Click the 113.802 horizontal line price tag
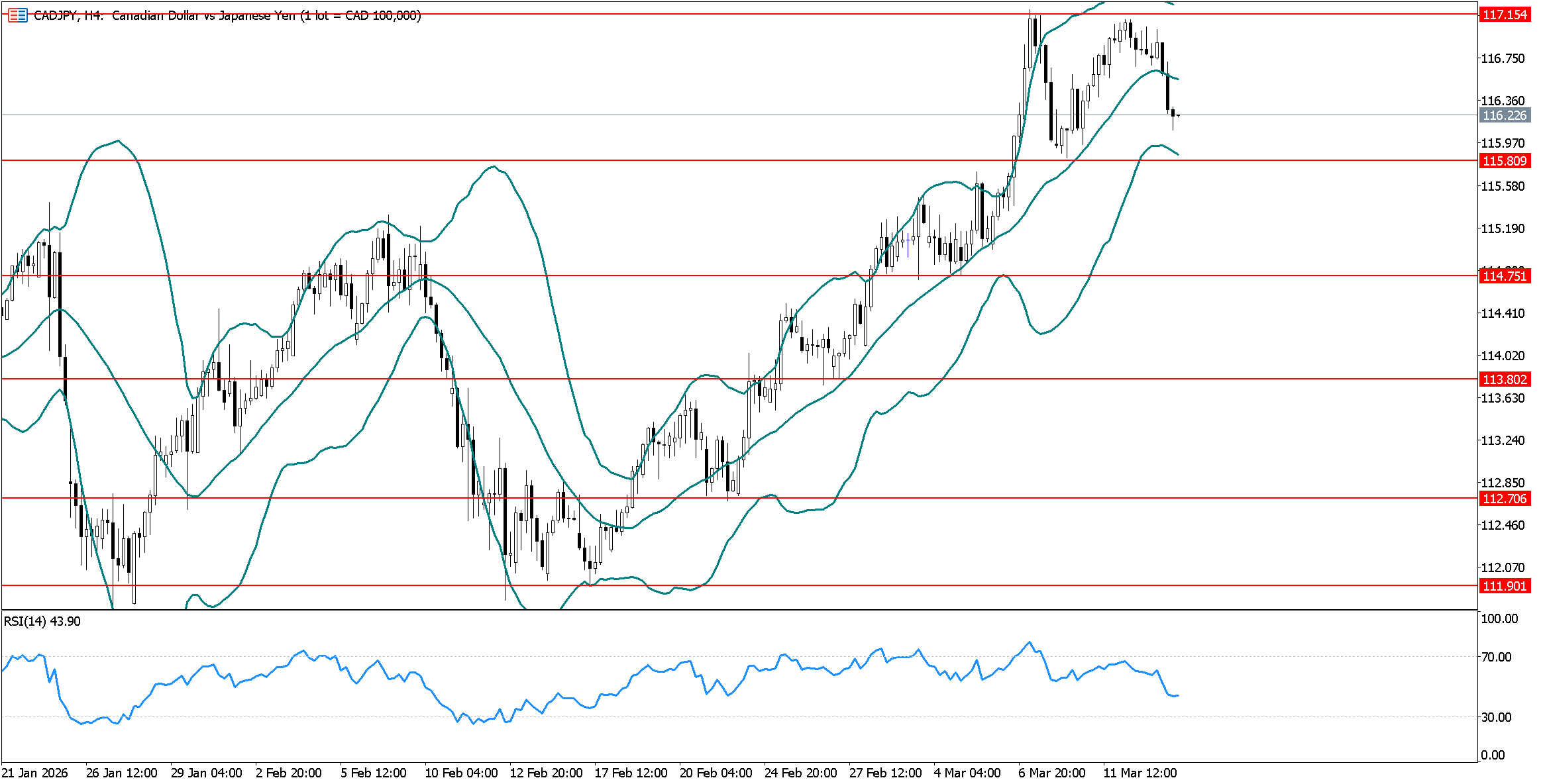 tap(1504, 379)
